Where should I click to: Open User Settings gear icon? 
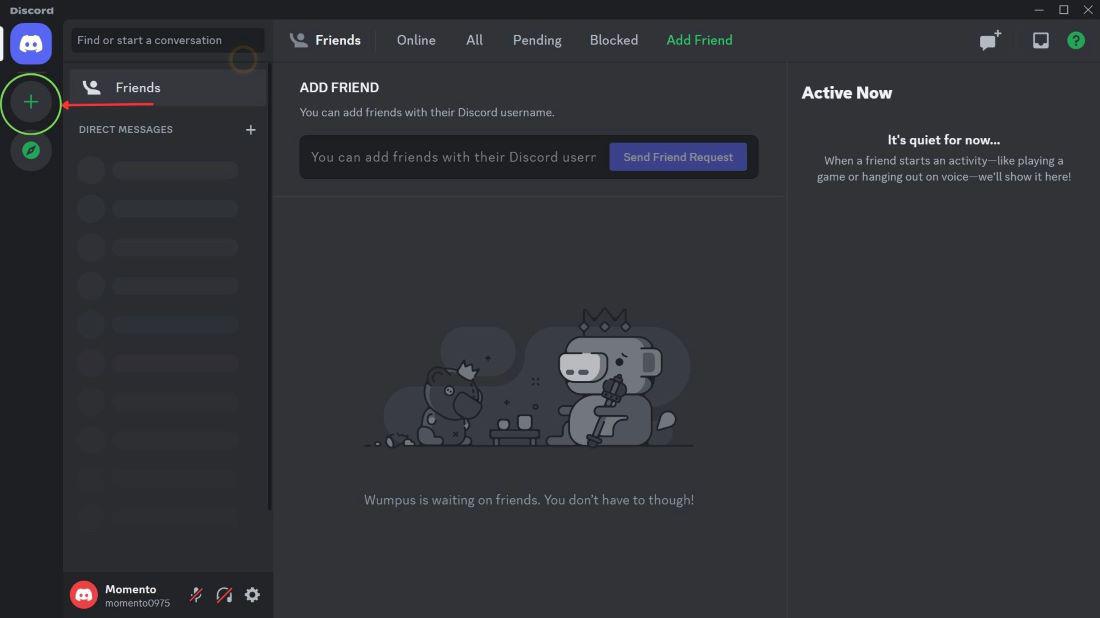point(252,595)
